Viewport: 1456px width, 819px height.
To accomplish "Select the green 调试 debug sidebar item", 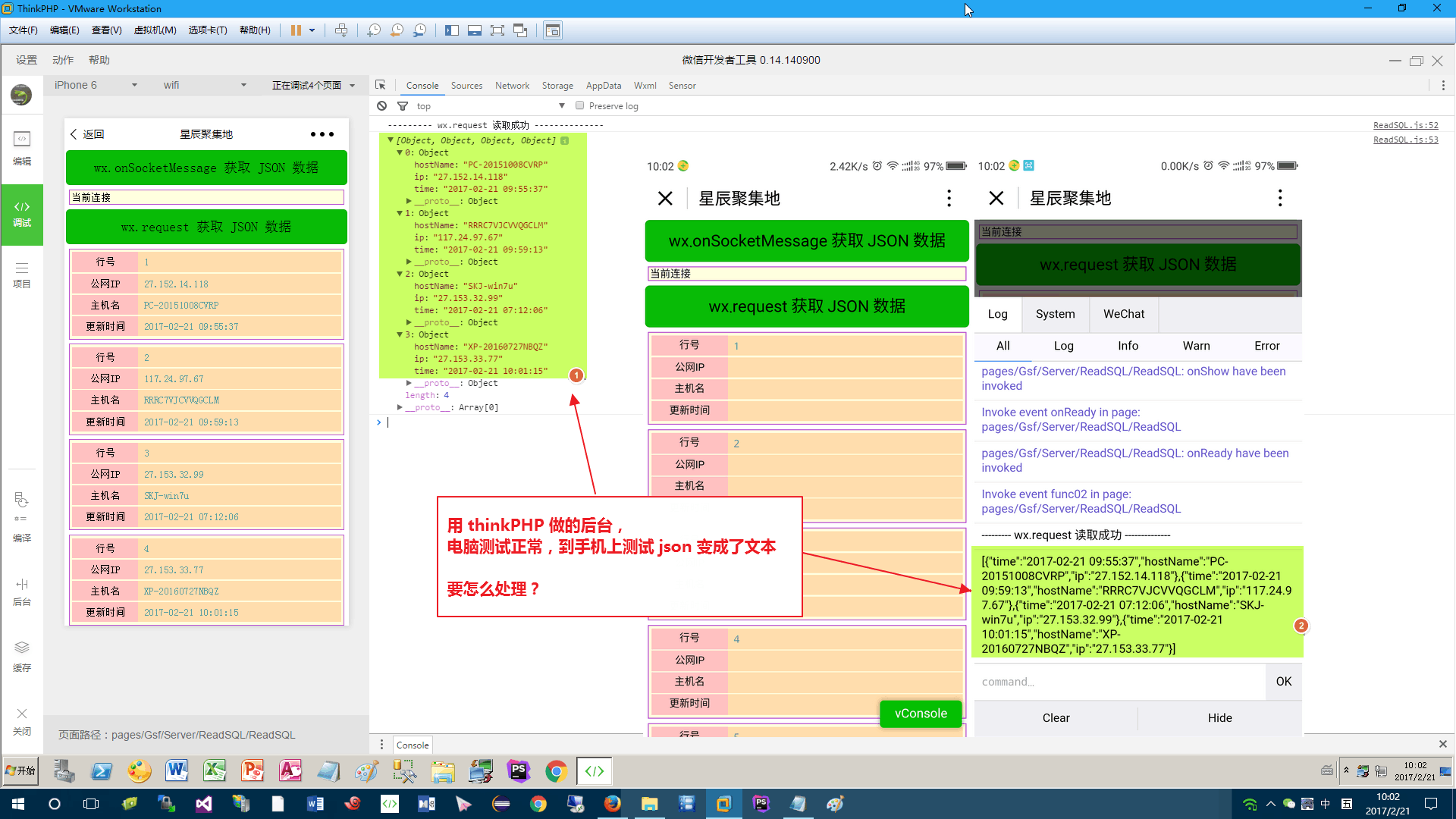I will (22, 215).
